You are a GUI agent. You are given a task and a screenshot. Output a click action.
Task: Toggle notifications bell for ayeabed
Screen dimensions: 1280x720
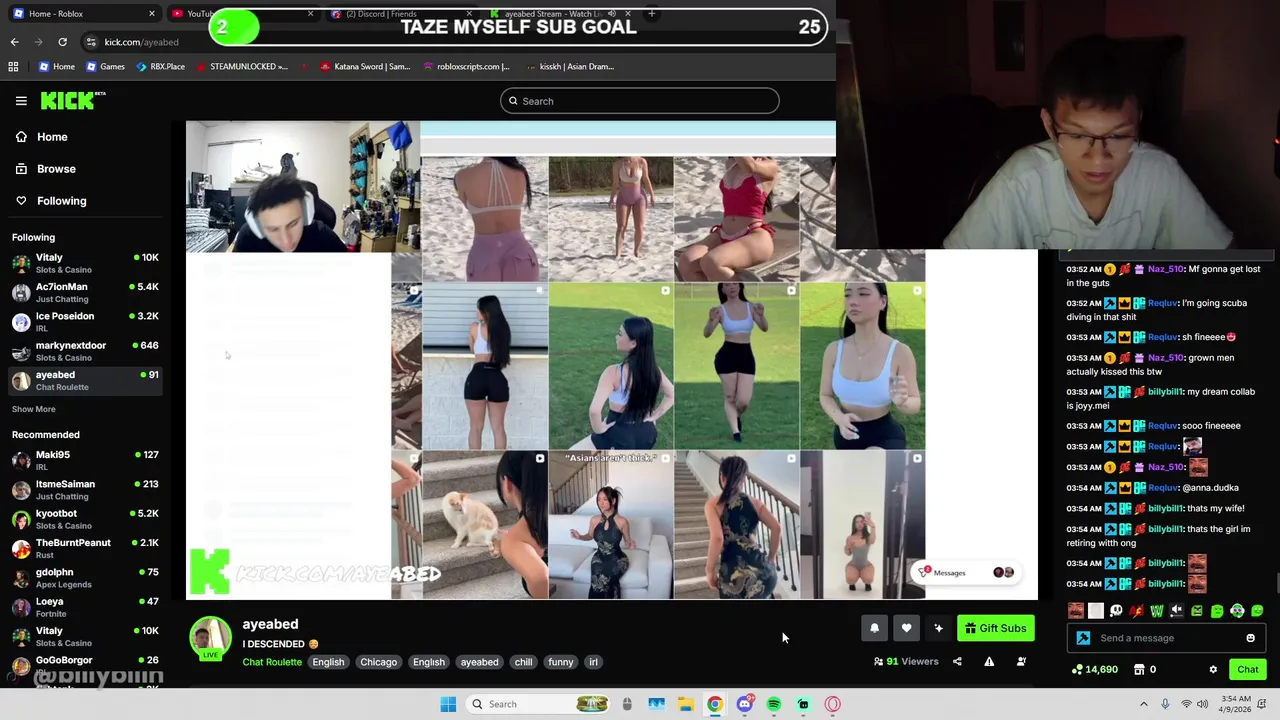point(874,628)
